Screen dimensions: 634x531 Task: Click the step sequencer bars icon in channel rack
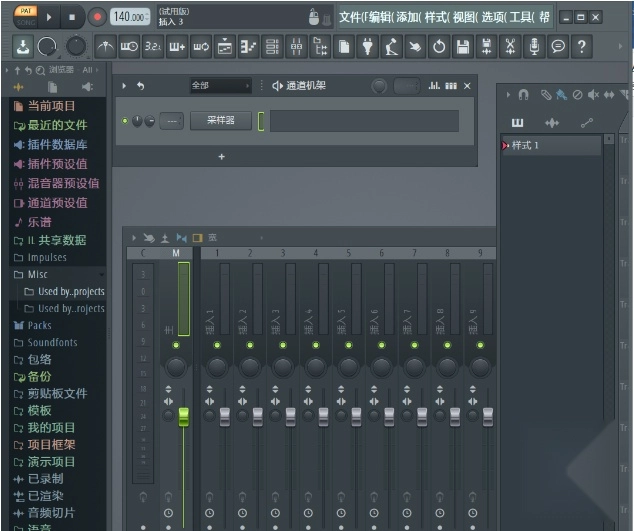tap(450, 86)
